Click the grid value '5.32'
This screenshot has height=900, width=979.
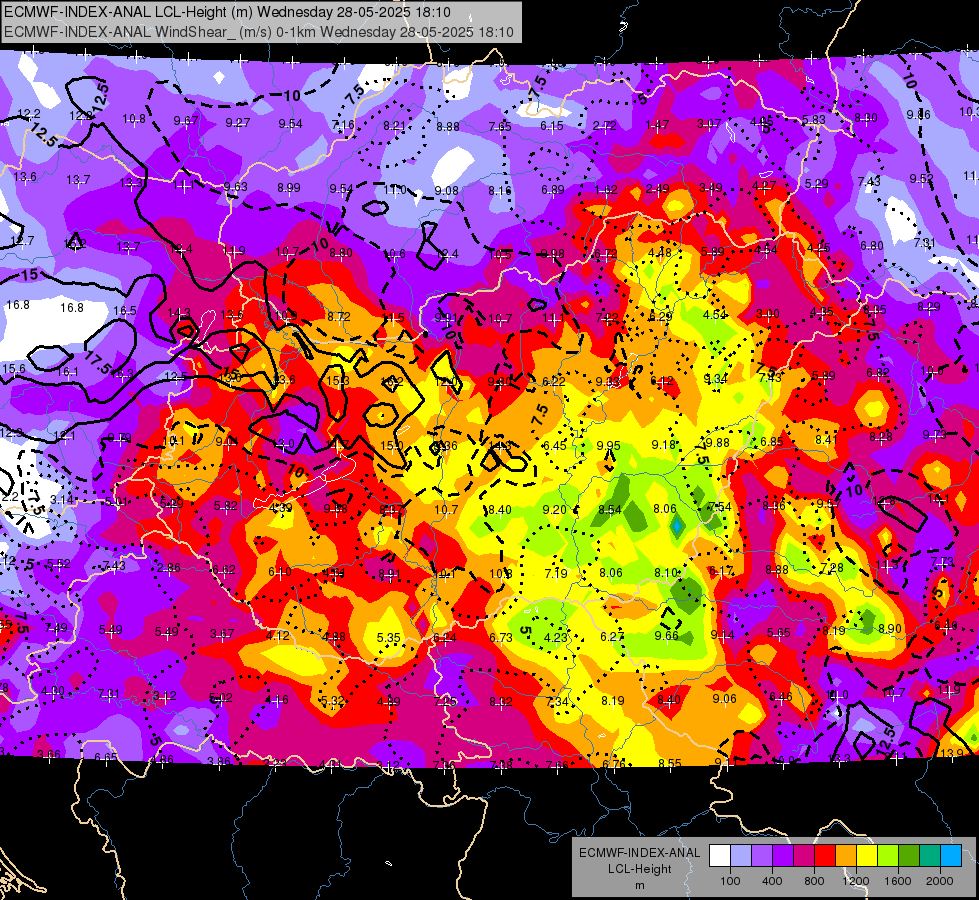(333, 701)
